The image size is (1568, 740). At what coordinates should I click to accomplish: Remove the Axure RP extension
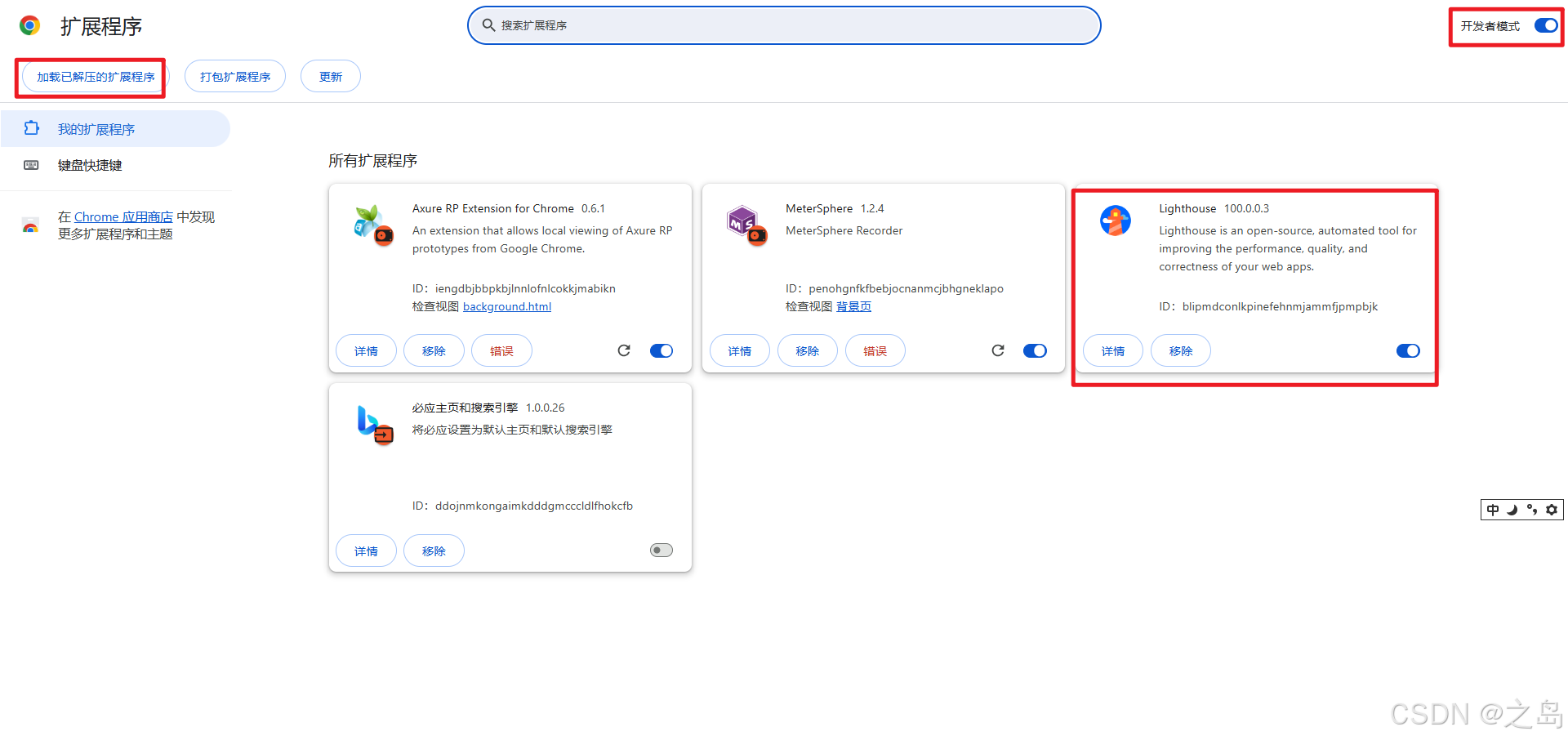click(x=434, y=350)
